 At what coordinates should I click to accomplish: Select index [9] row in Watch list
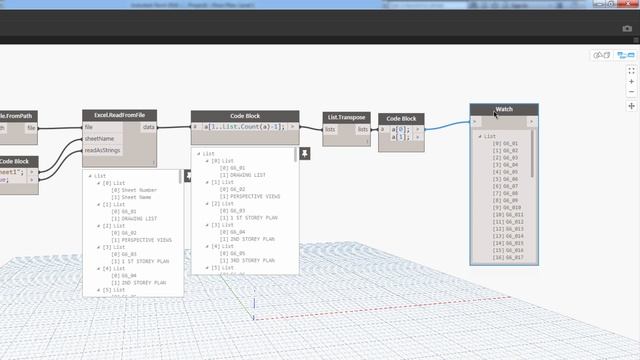click(x=507, y=208)
